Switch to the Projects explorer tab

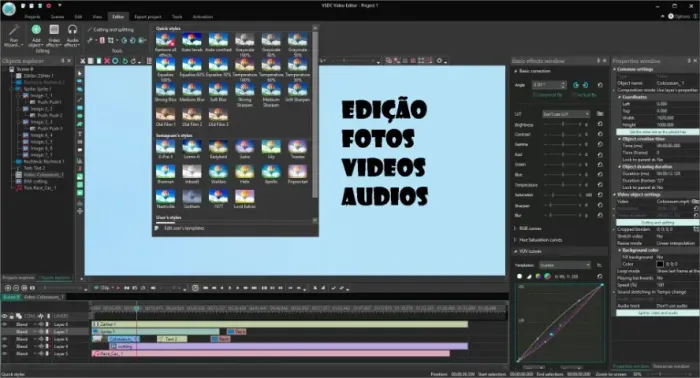18,278
